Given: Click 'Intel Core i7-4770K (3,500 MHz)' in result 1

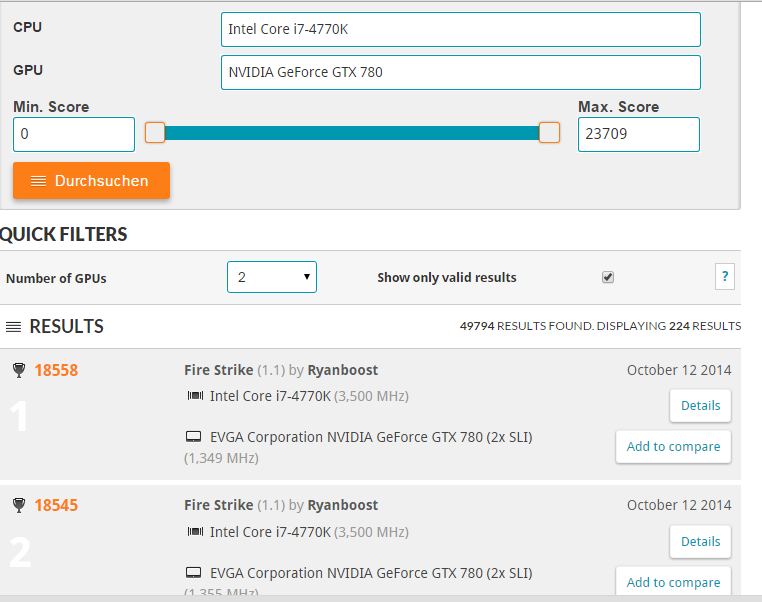Looking at the screenshot, I should [x=309, y=396].
